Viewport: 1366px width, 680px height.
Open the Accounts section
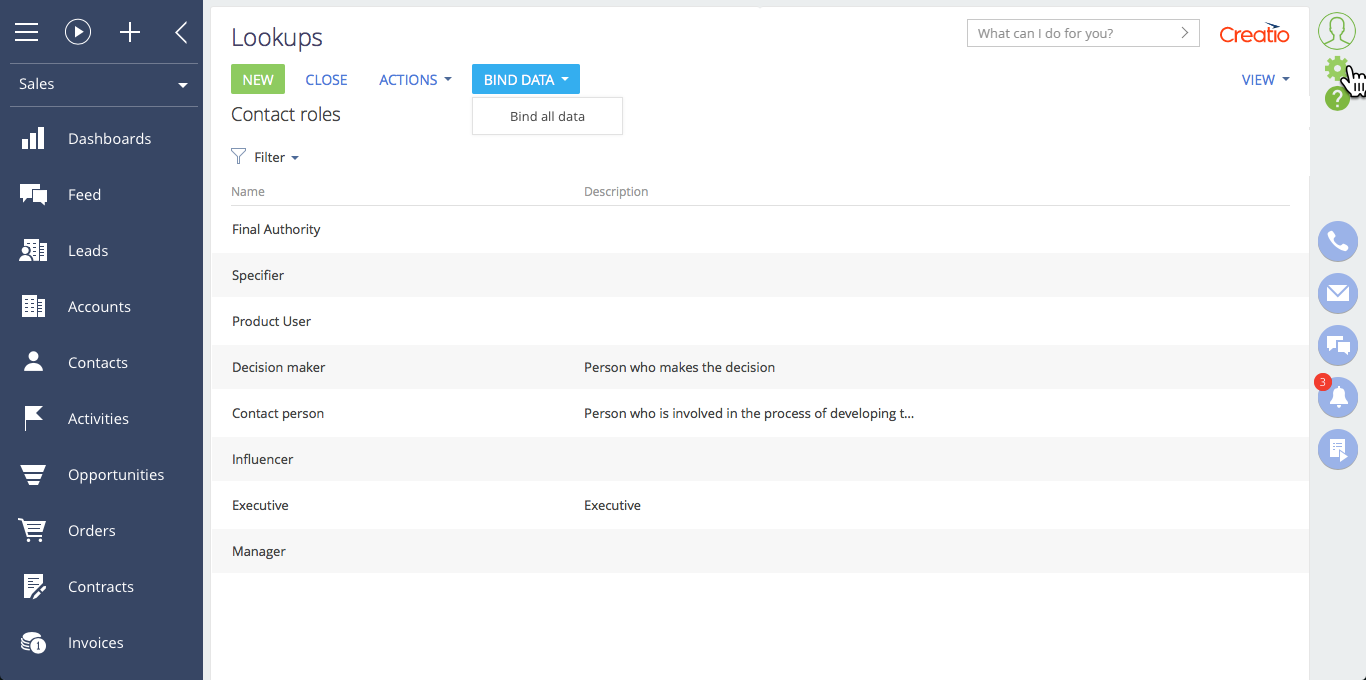[99, 306]
